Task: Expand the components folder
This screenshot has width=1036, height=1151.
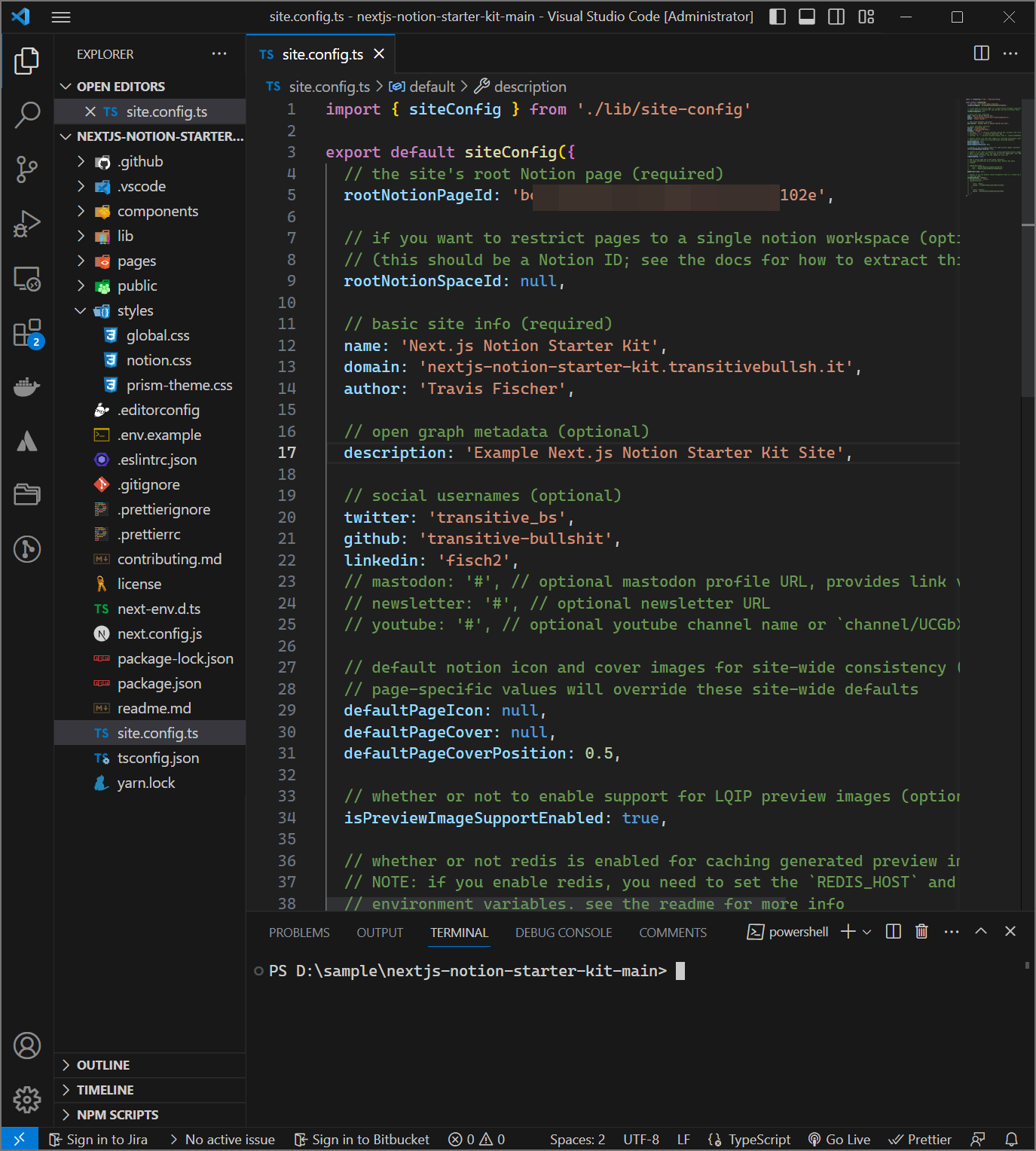Action: pyautogui.click(x=150, y=211)
